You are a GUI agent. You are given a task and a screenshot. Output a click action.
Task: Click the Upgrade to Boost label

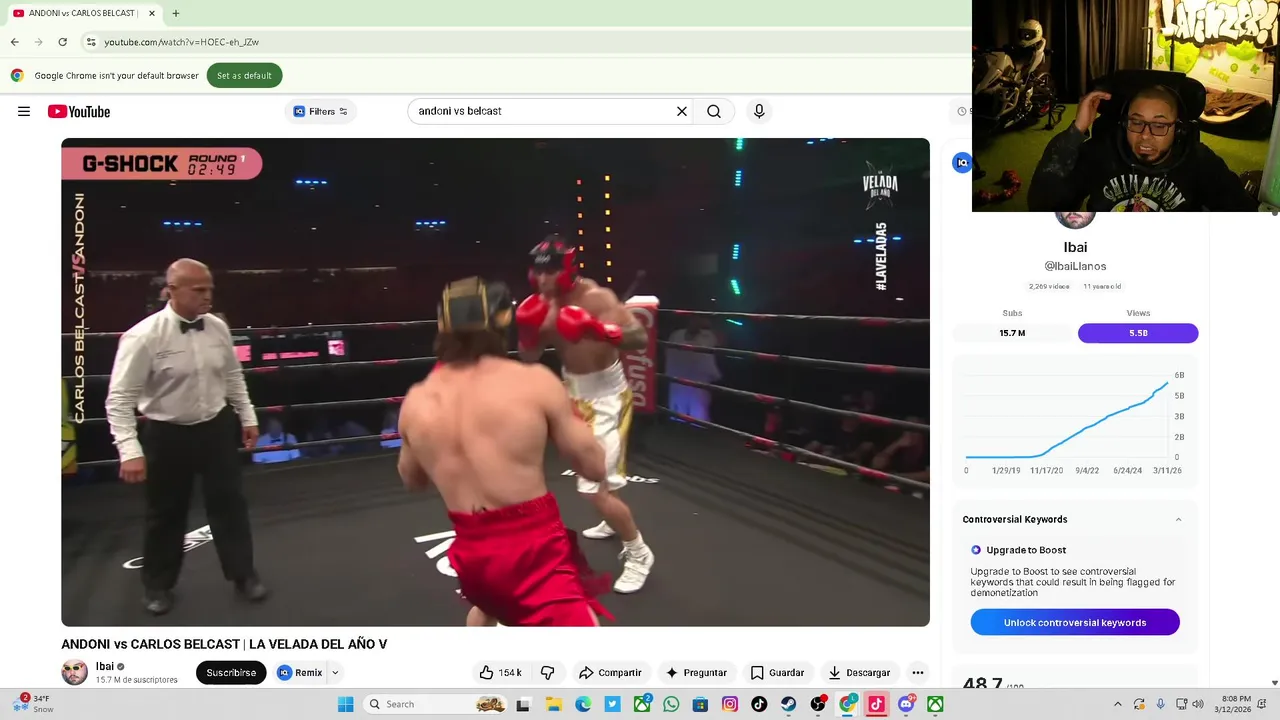click(x=1026, y=550)
